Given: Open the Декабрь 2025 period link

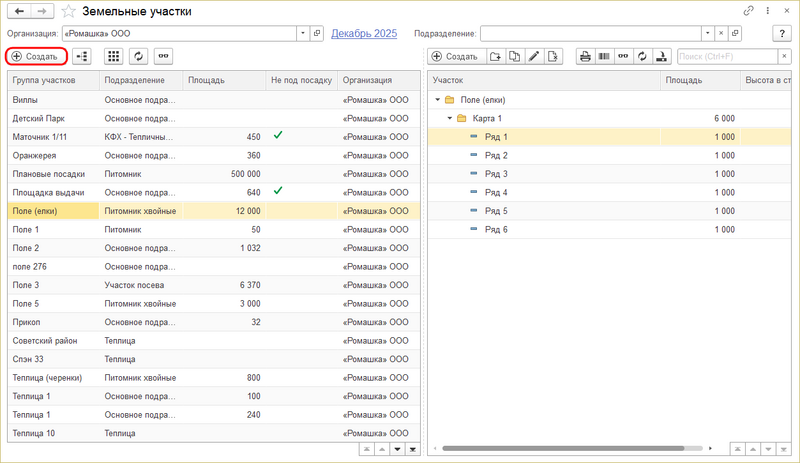Looking at the screenshot, I should [364, 33].
